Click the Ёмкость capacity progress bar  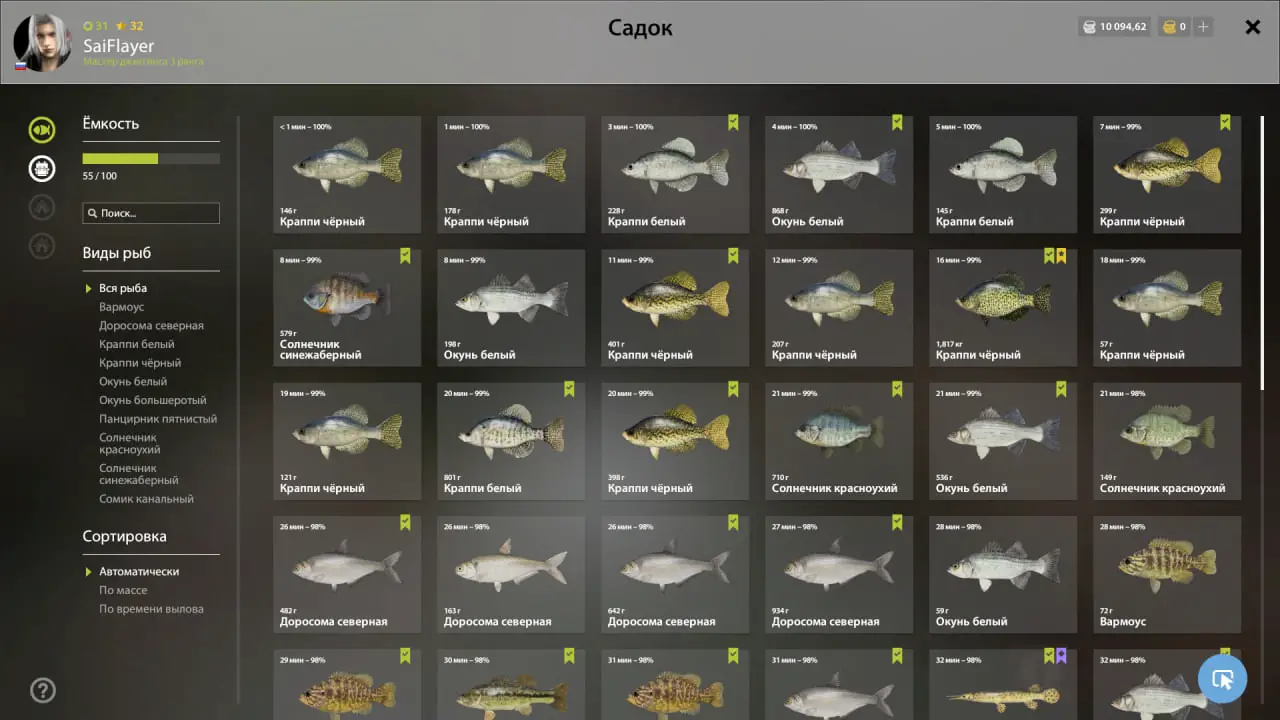151,158
